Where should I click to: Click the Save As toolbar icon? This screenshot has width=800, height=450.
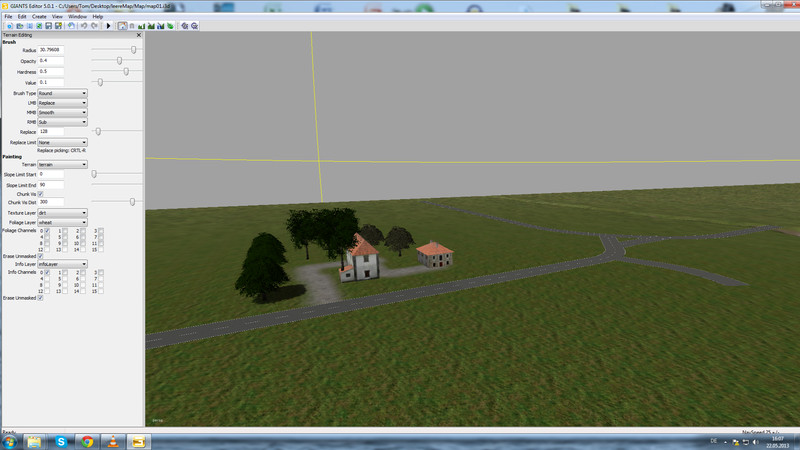tap(58, 26)
